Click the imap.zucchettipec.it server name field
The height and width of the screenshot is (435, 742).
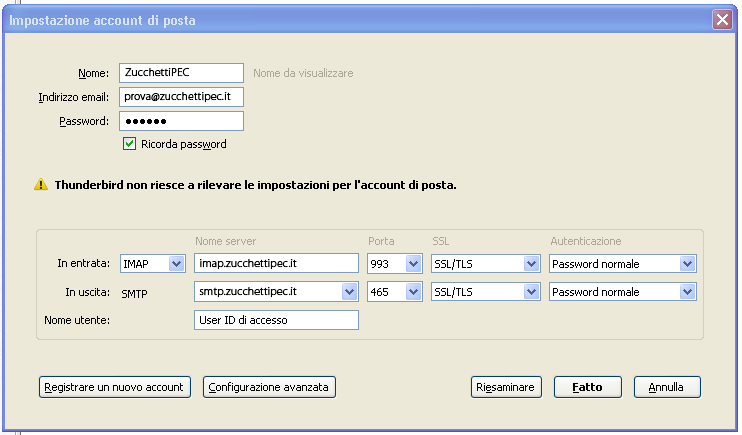tap(276, 263)
